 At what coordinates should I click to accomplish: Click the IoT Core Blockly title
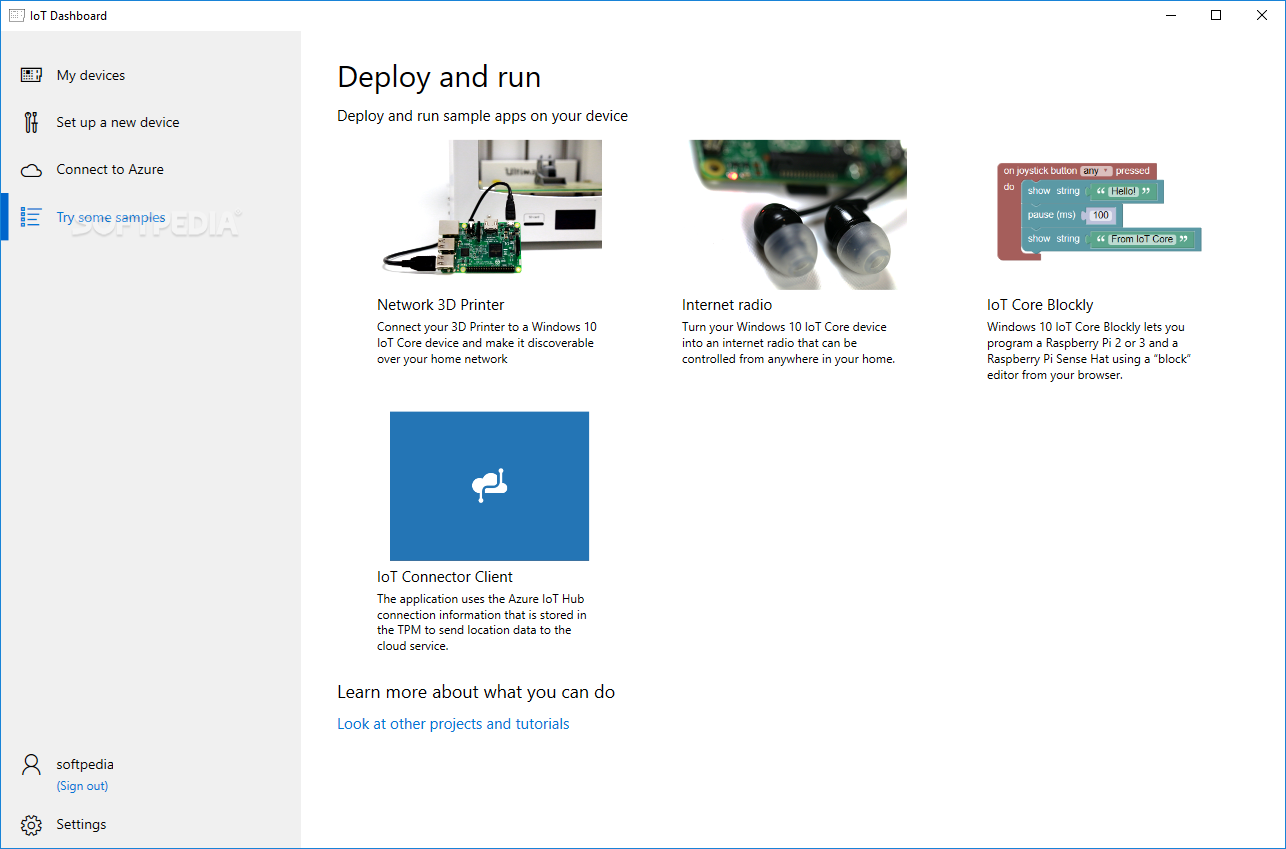click(1040, 305)
